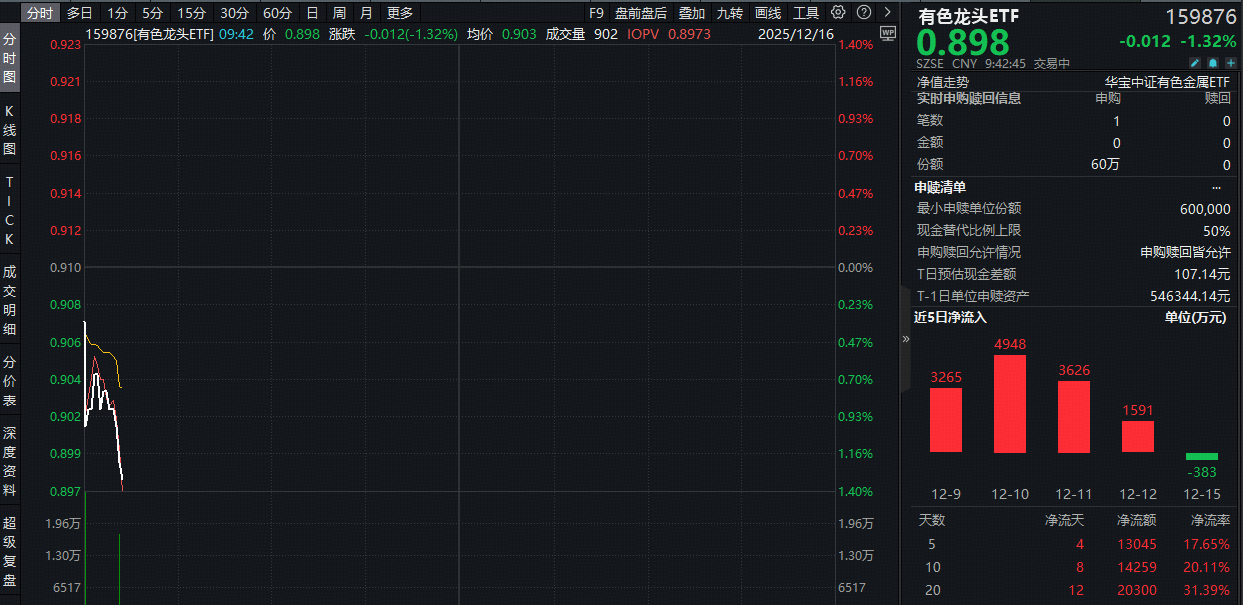
Task: Set a price alert via the bell icon
Action: [x=1214, y=62]
